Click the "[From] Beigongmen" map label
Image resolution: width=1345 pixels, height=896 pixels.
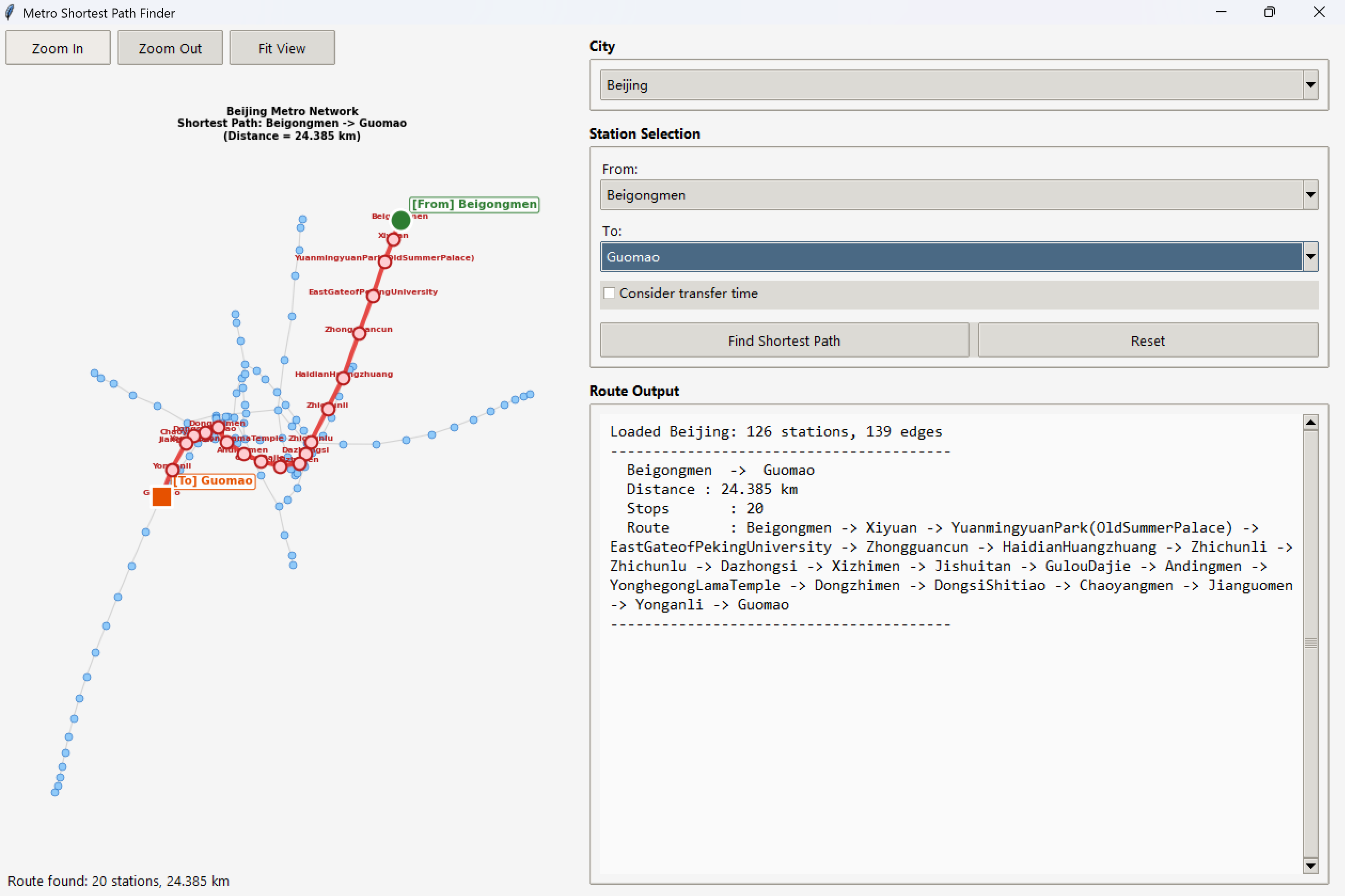coord(475,204)
